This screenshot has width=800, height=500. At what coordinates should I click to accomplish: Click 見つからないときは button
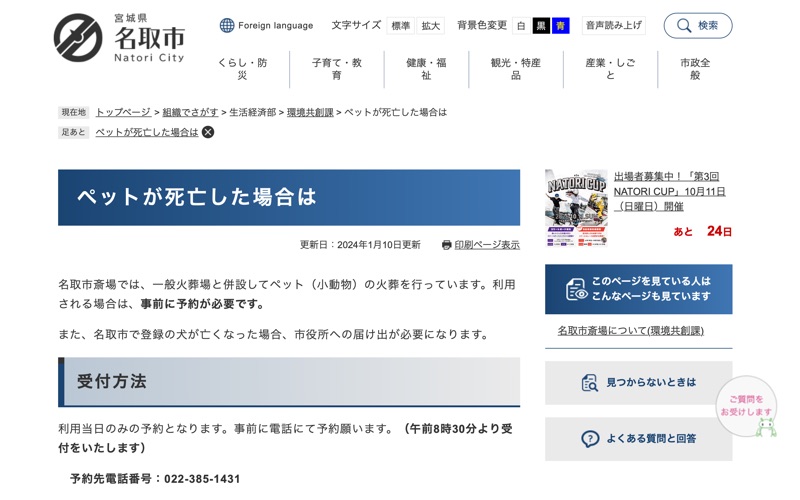[638, 383]
